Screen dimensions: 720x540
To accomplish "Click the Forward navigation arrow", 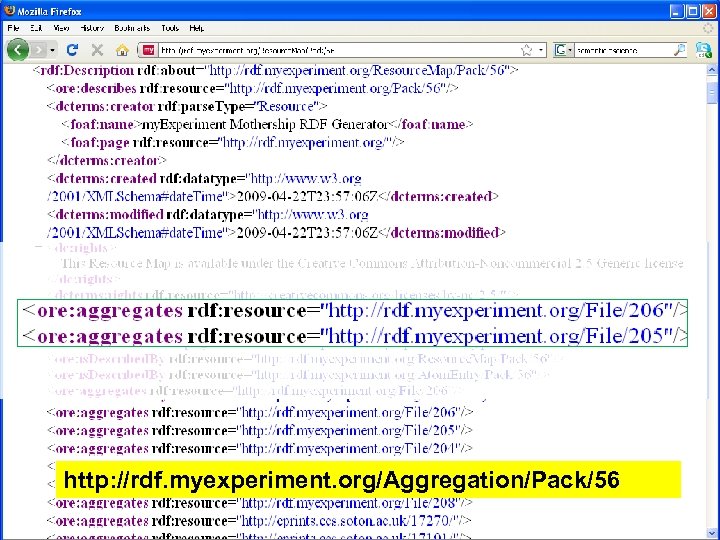I will [x=39, y=50].
